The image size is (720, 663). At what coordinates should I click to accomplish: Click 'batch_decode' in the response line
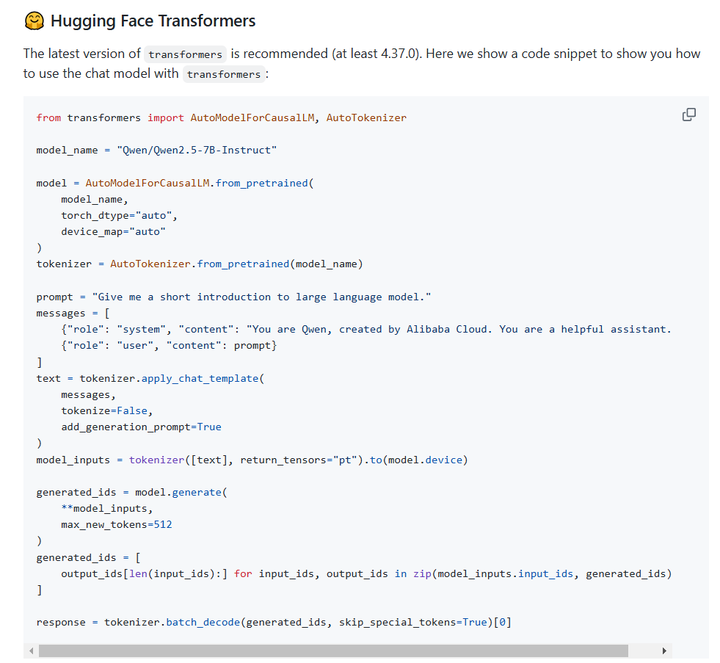click(x=203, y=622)
